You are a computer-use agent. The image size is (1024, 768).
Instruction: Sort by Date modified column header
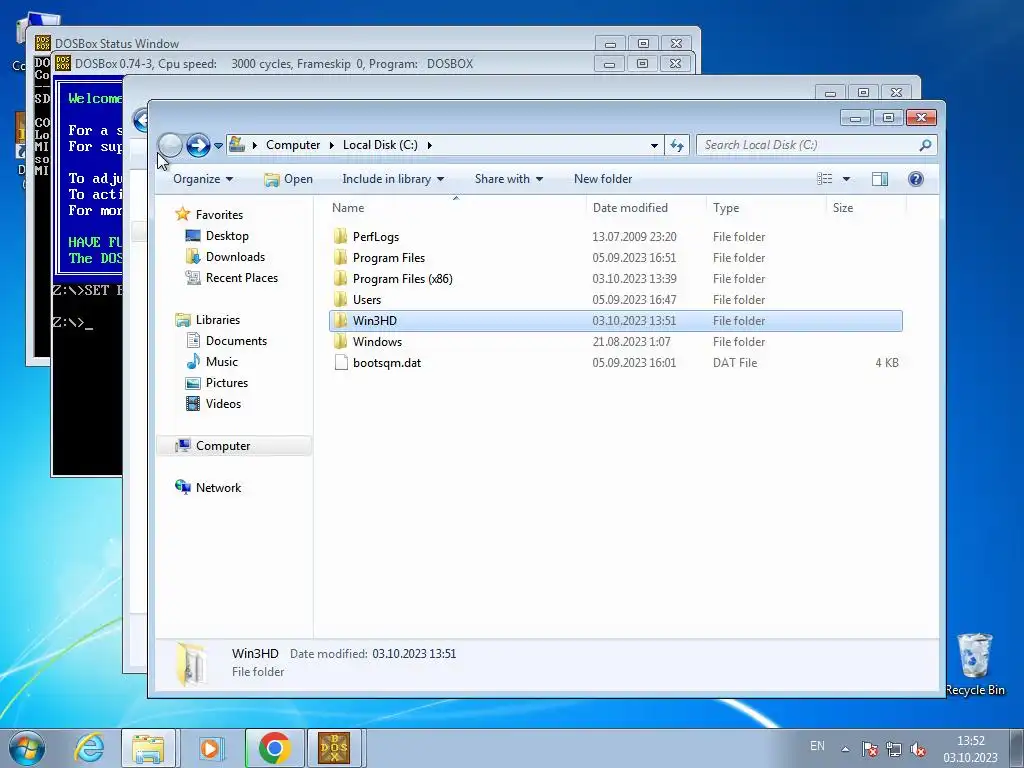pyautogui.click(x=630, y=208)
